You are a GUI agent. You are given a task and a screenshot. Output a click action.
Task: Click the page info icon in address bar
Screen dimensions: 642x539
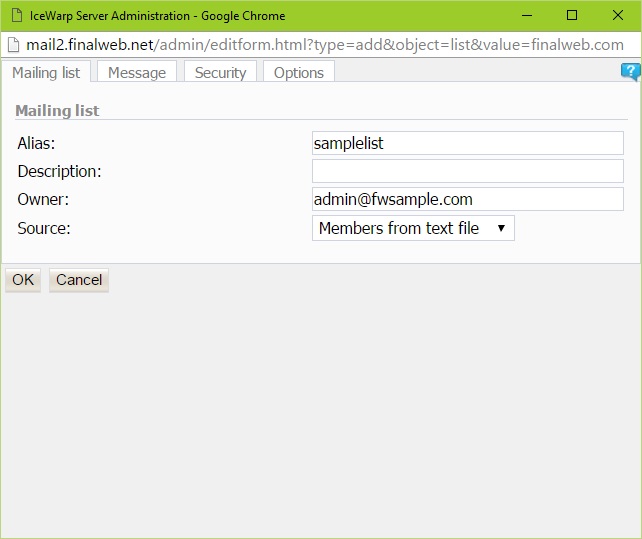coord(14,45)
